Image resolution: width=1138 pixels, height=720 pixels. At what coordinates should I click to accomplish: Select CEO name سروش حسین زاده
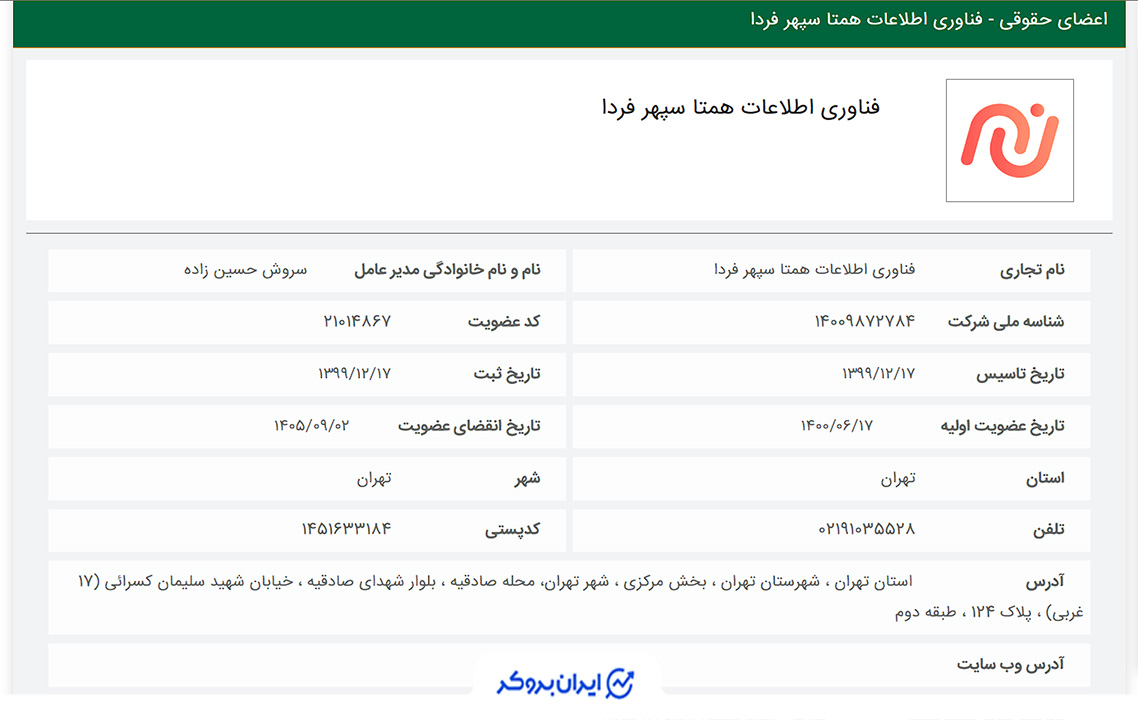click(x=245, y=270)
